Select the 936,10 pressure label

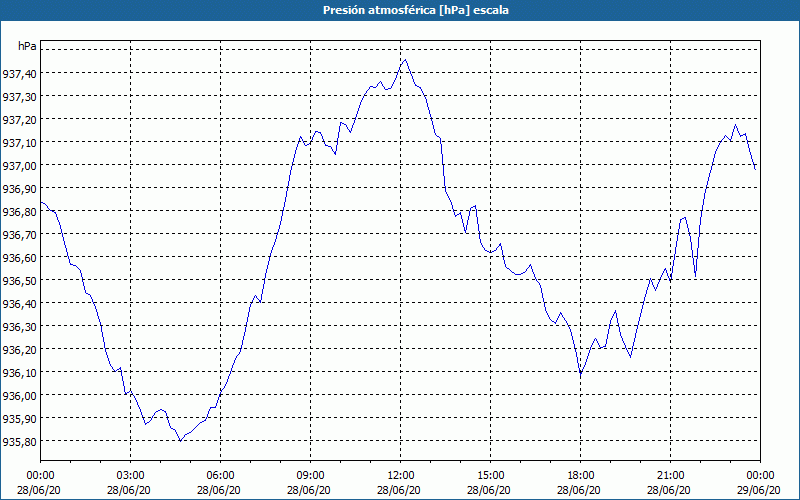20,373
